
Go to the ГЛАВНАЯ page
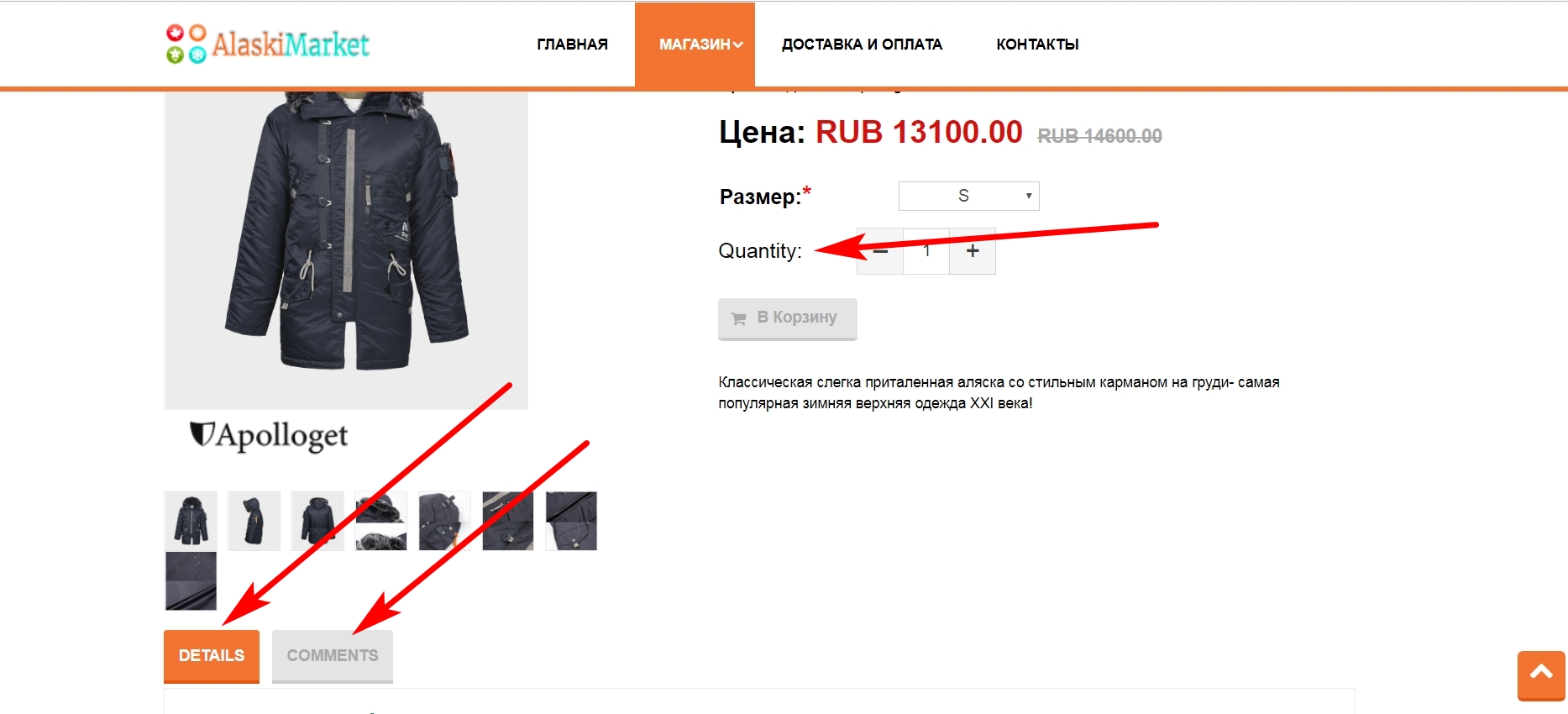[572, 45]
